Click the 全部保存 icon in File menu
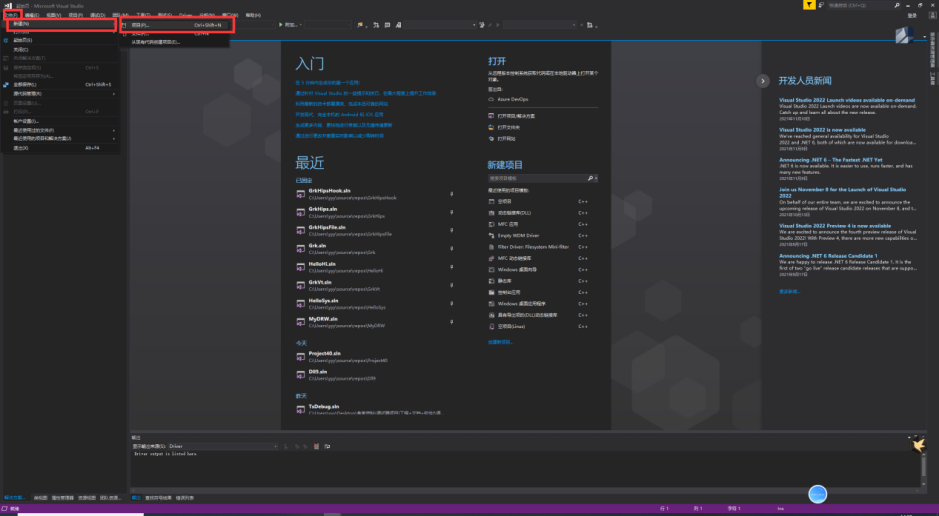The image size is (939, 516). coord(7,84)
